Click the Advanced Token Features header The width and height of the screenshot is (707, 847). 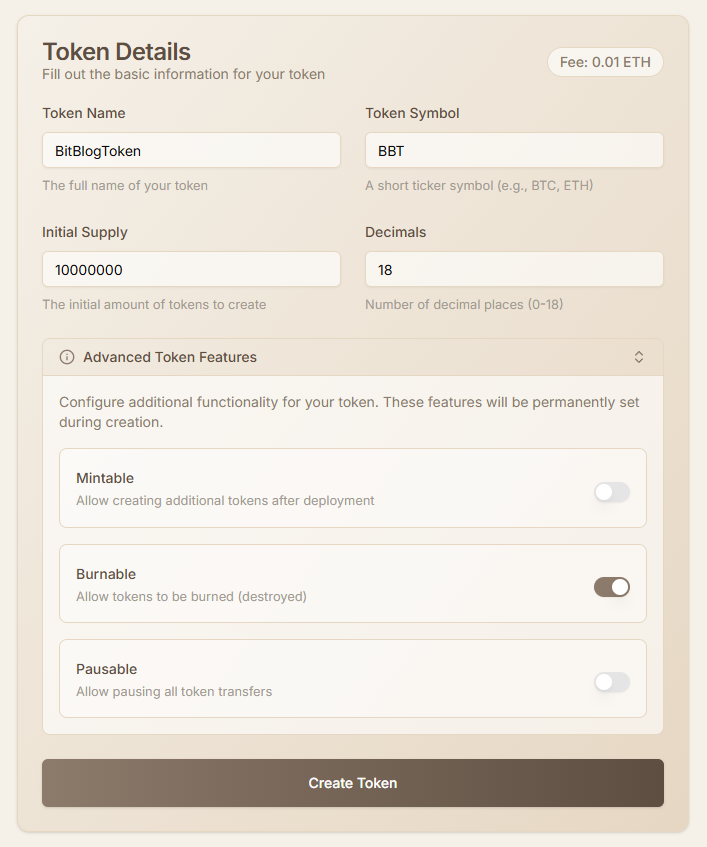coord(170,357)
